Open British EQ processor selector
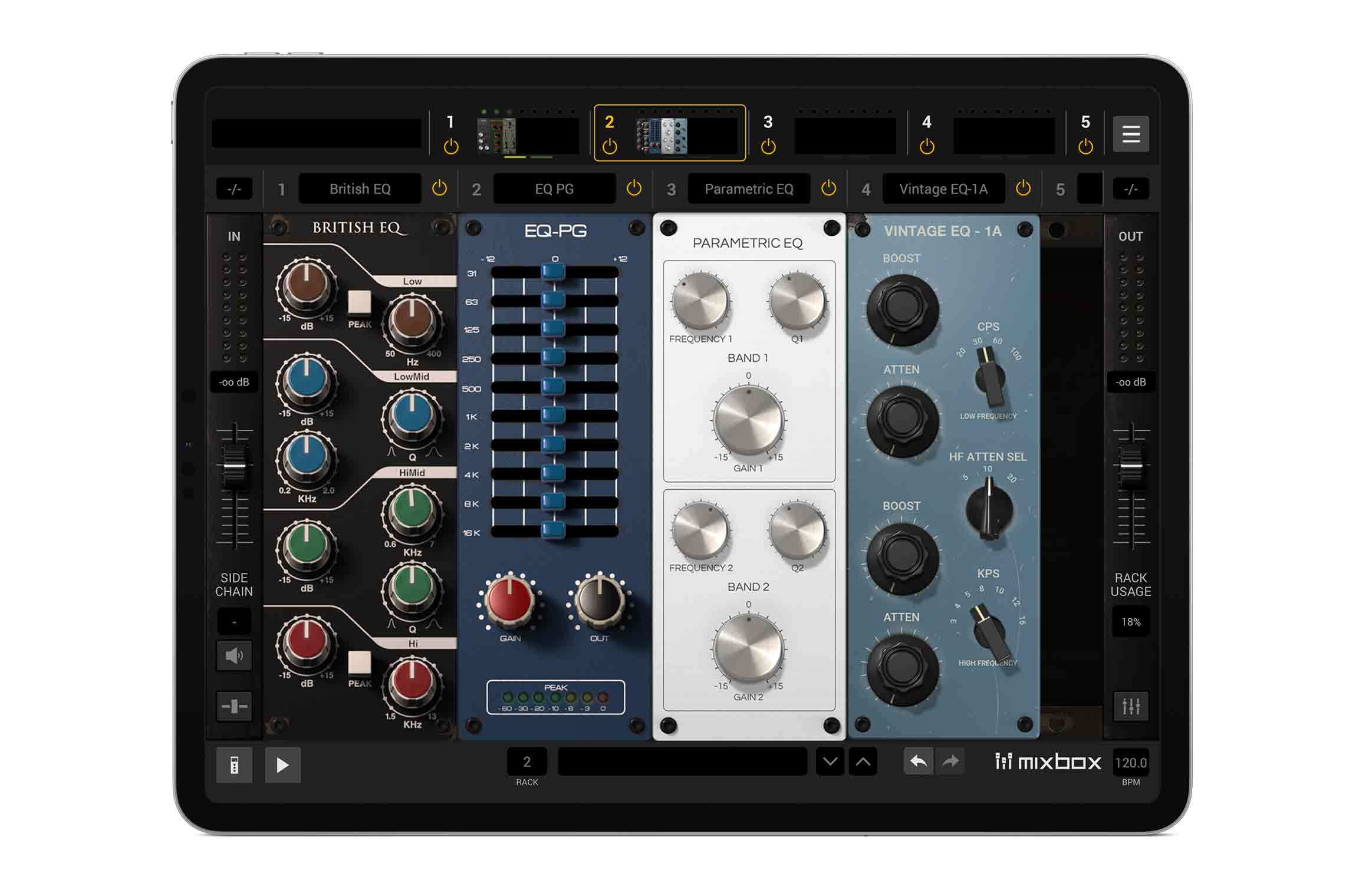The image size is (1372, 890). 360,189
